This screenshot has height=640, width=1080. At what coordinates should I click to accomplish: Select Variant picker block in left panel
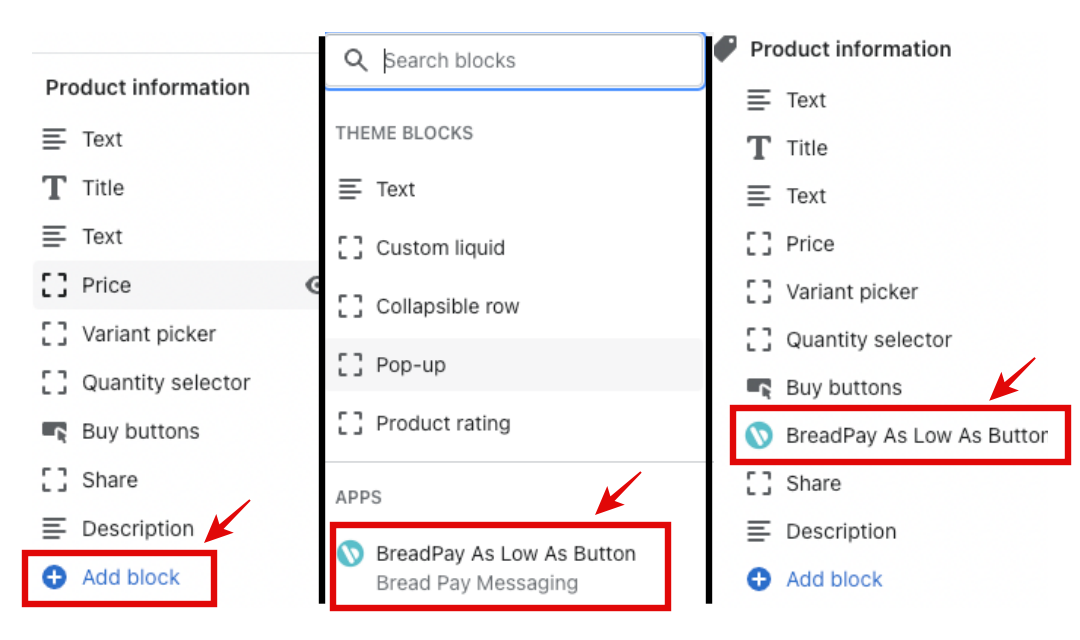149,334
